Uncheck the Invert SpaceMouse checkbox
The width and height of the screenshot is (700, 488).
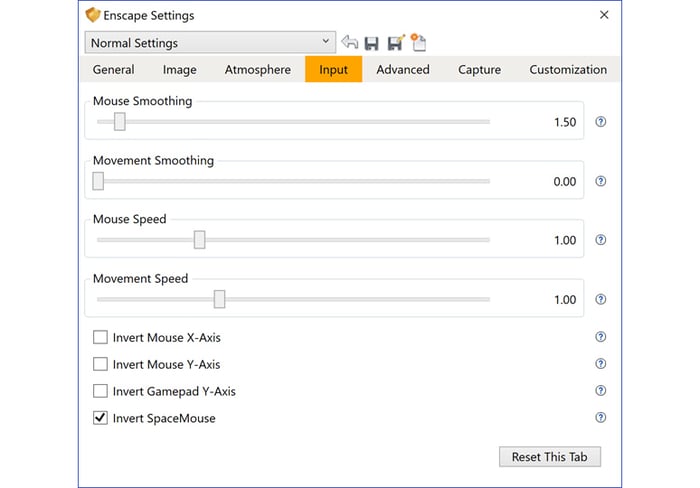[100, 418]
